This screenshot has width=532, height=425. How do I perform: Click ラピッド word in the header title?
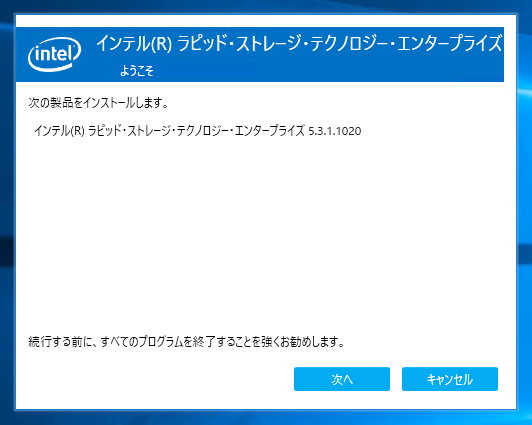coord(202,44)
